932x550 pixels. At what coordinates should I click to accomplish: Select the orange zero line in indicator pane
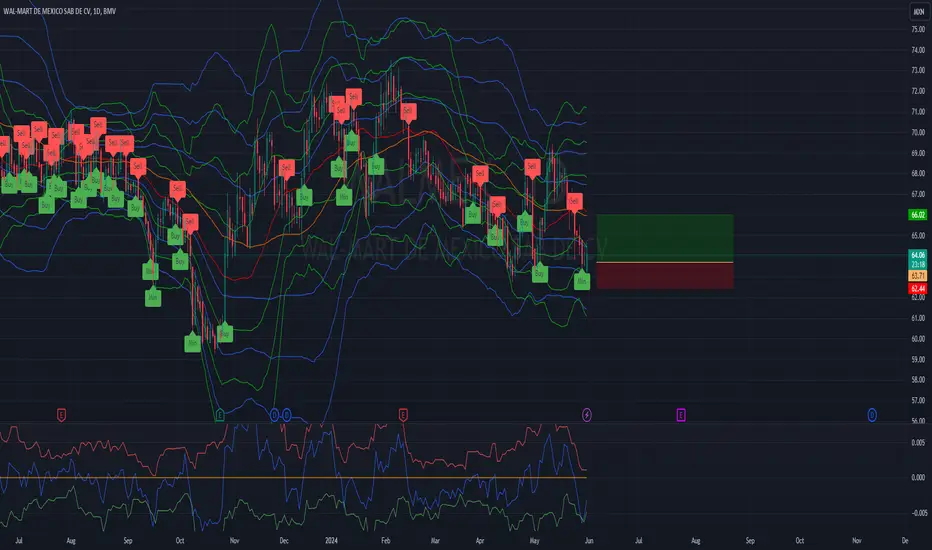[293, 477]
